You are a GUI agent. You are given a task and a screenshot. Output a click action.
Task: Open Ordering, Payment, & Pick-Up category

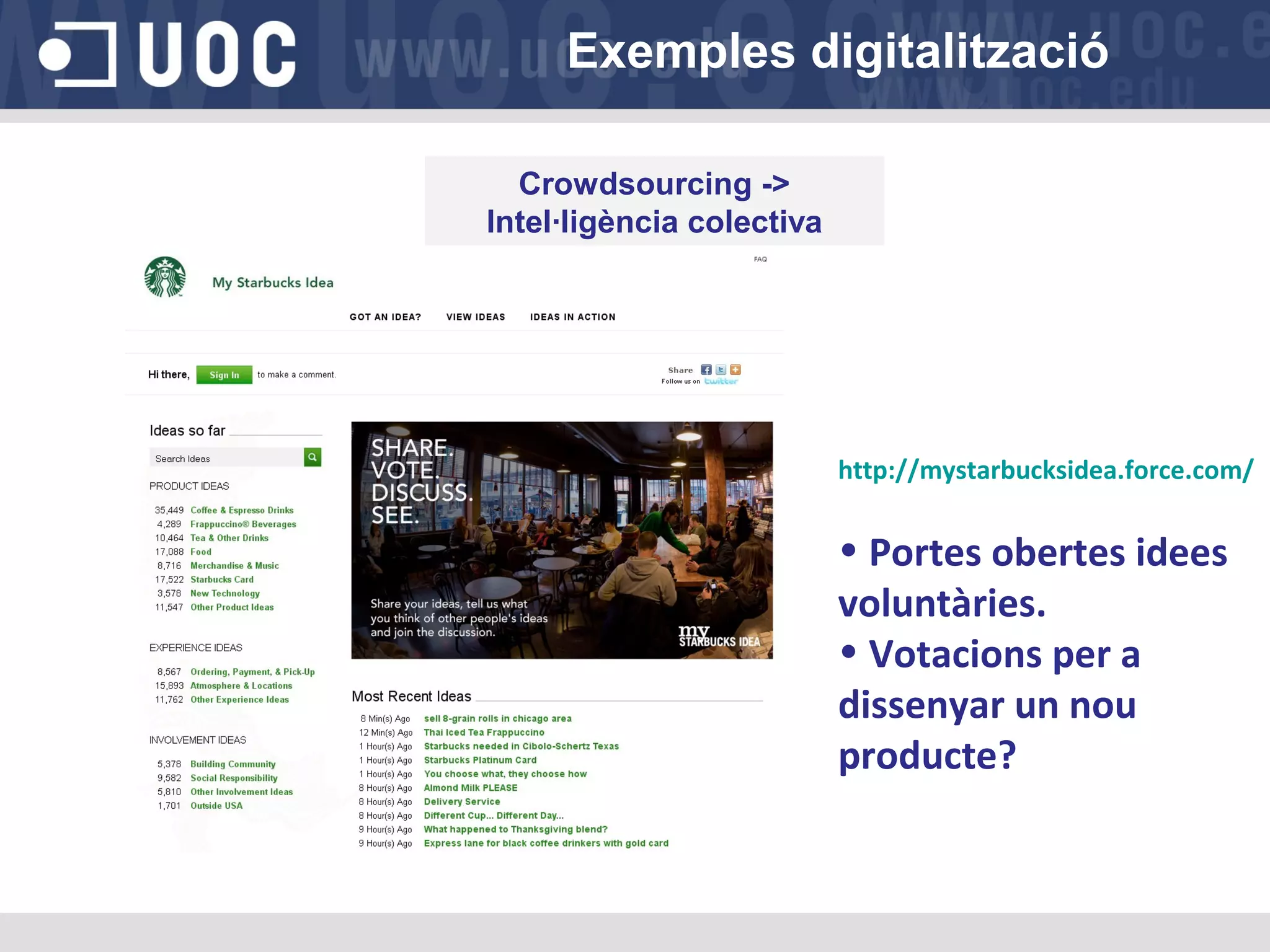(252, 672)
